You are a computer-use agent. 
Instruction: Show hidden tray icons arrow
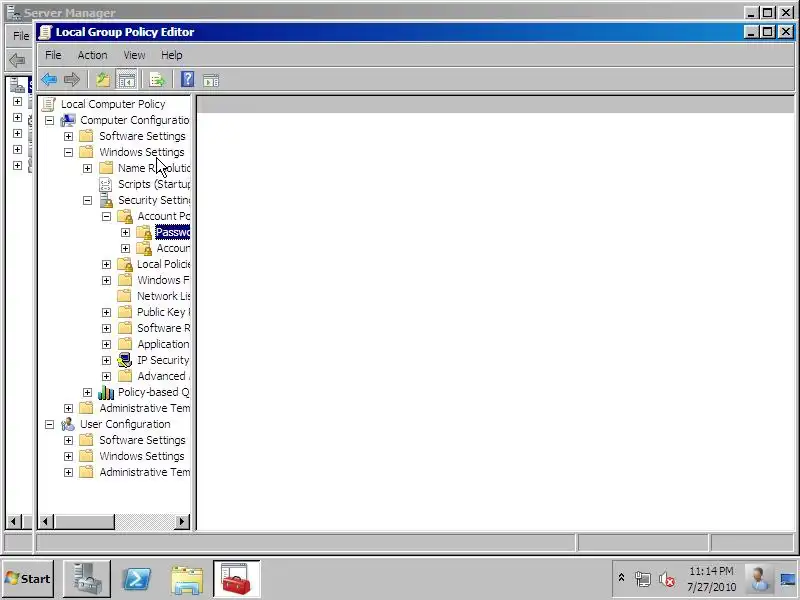click(621, 578)
